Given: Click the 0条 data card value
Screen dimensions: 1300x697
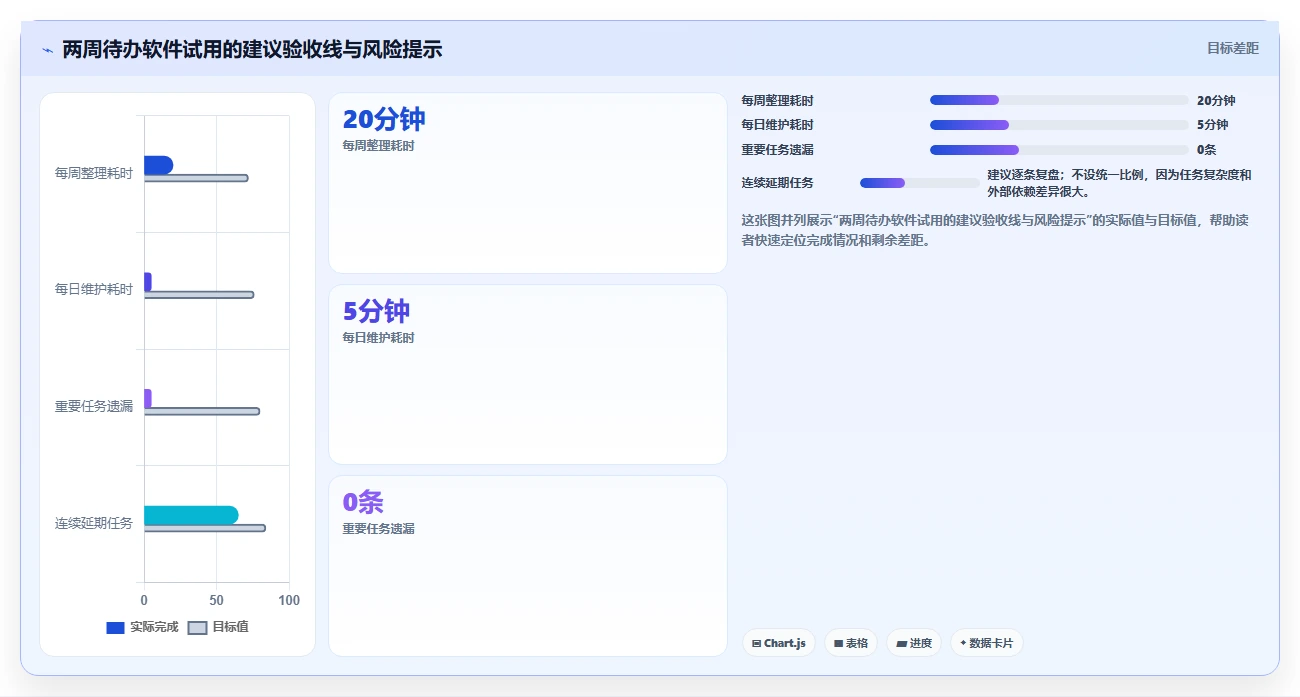Looking at the screenshot, I should pyautogui.click(x=363, y=502).
